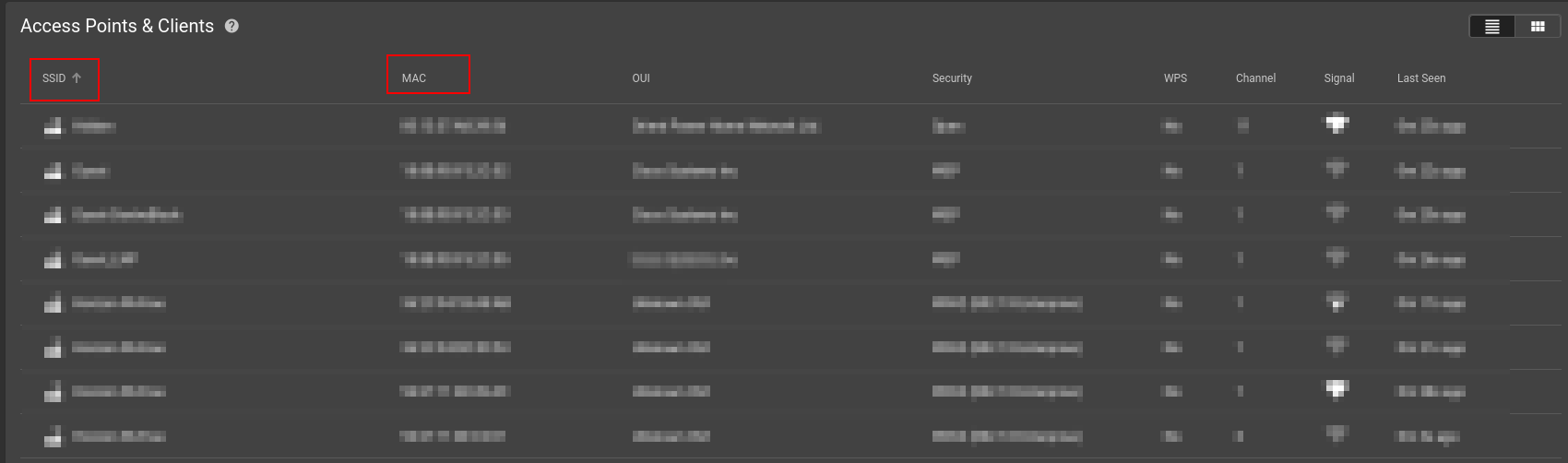The width and height of the screenshot is (1568, 463).
Task: Sort table by SSID column header
Action: (53, 78)
